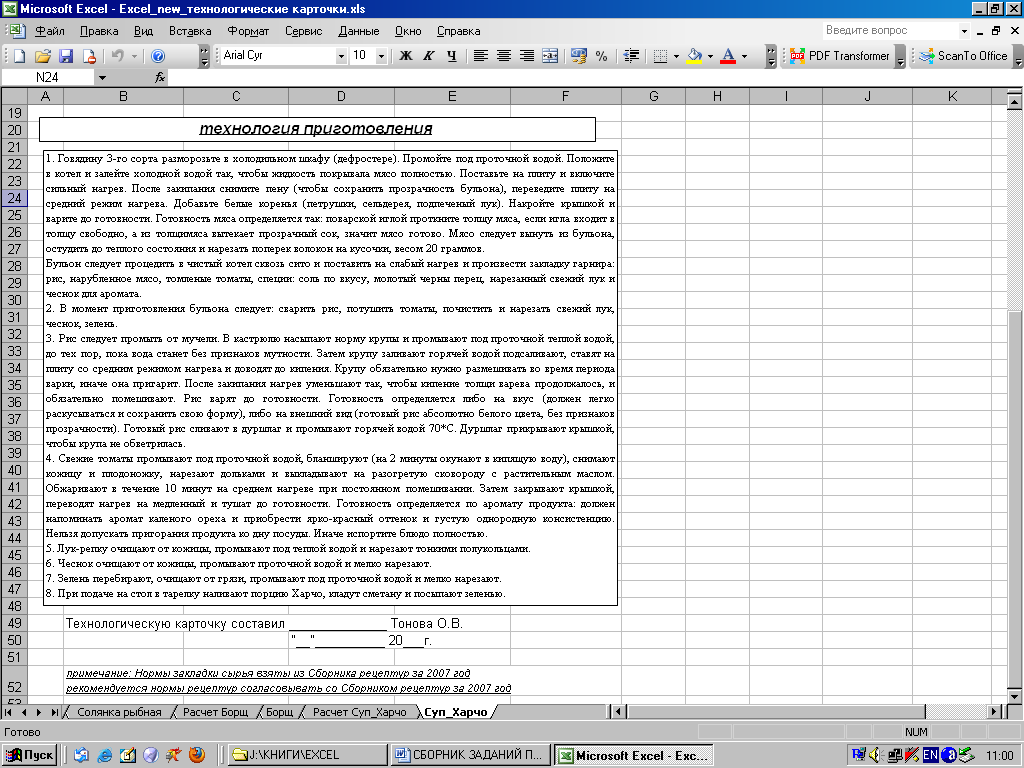Expand the Formatting toolbar options chevron
1024x768 pixels.
tap(771, 56)
